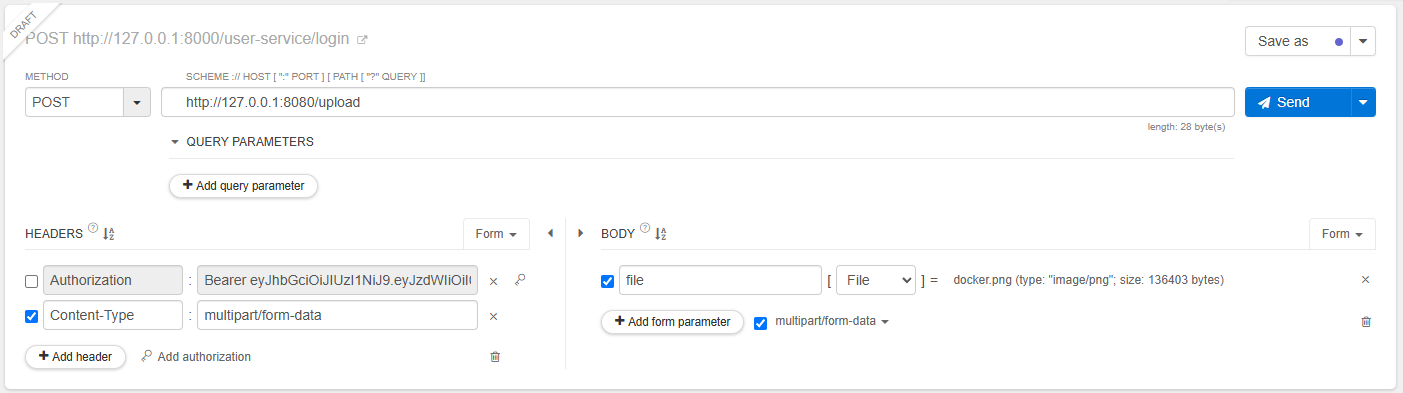Screen dimensions: 1403x393
Task: Delete all headers with trash icon
Action: tap(494, 357)
